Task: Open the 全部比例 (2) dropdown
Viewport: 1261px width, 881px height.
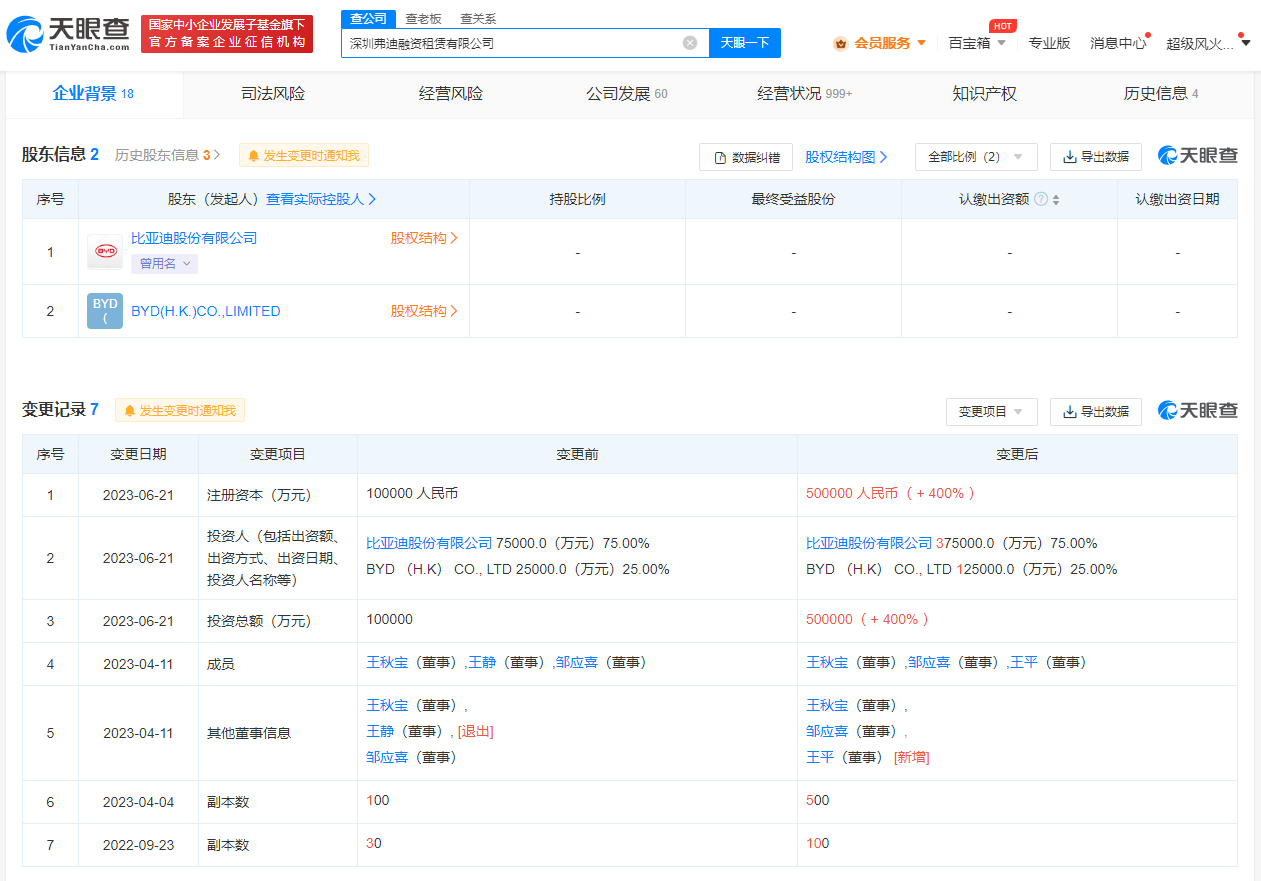Action: 975,157
